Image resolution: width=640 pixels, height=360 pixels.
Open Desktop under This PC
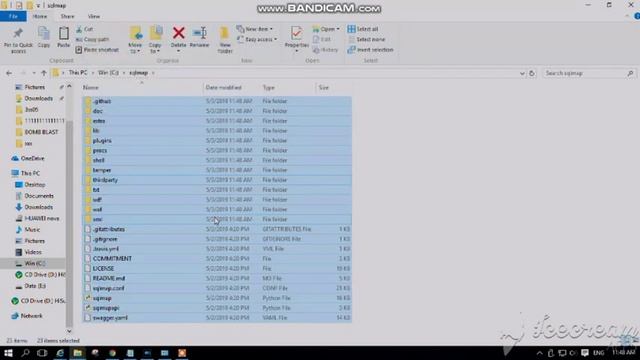coord(30,185)
